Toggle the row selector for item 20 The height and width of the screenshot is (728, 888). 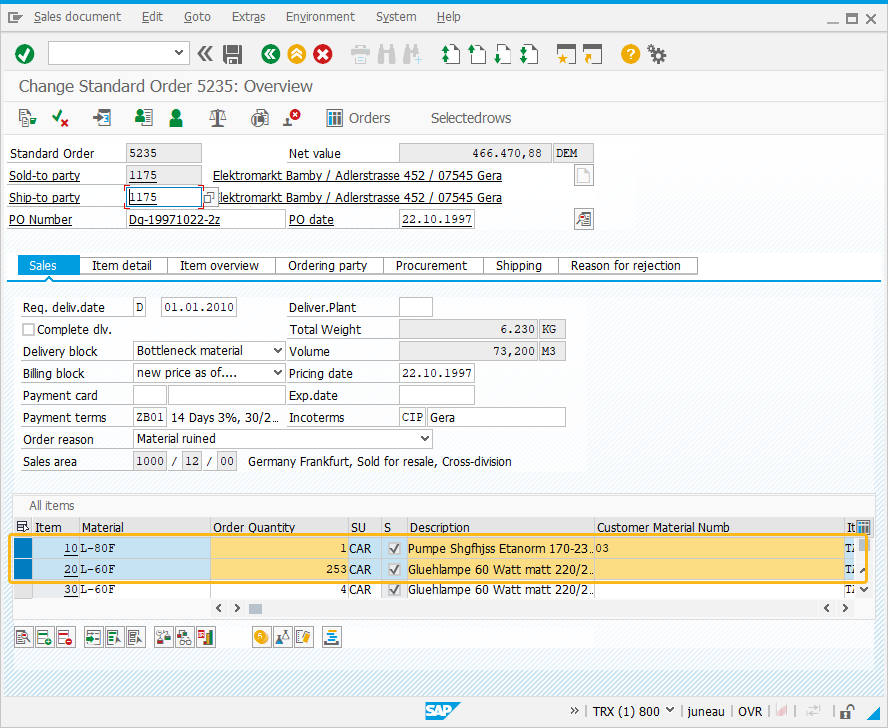[x=23, y=569]
